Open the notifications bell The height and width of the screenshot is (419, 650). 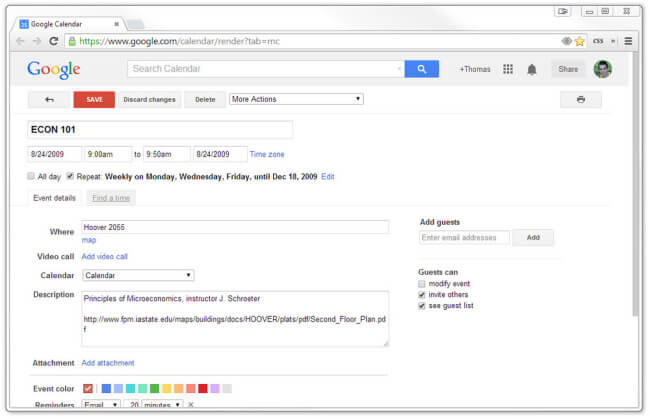click(532, 69)
